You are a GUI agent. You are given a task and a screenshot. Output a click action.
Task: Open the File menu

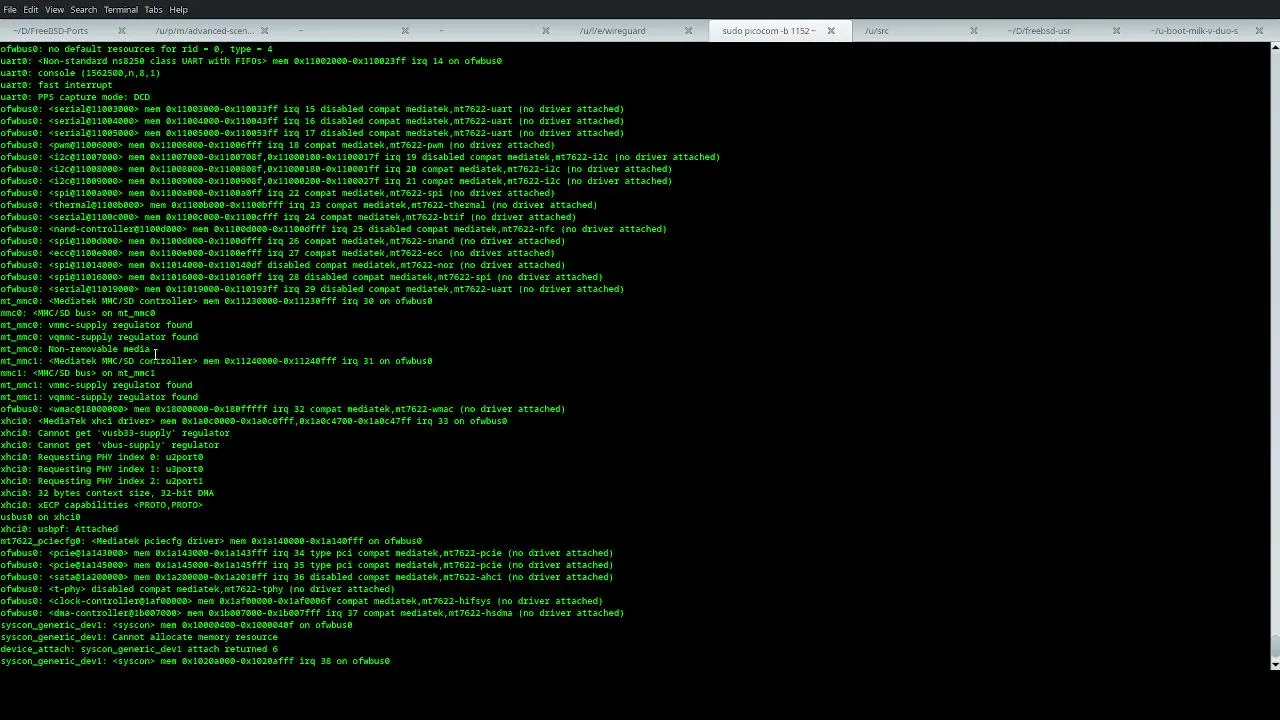10,10
